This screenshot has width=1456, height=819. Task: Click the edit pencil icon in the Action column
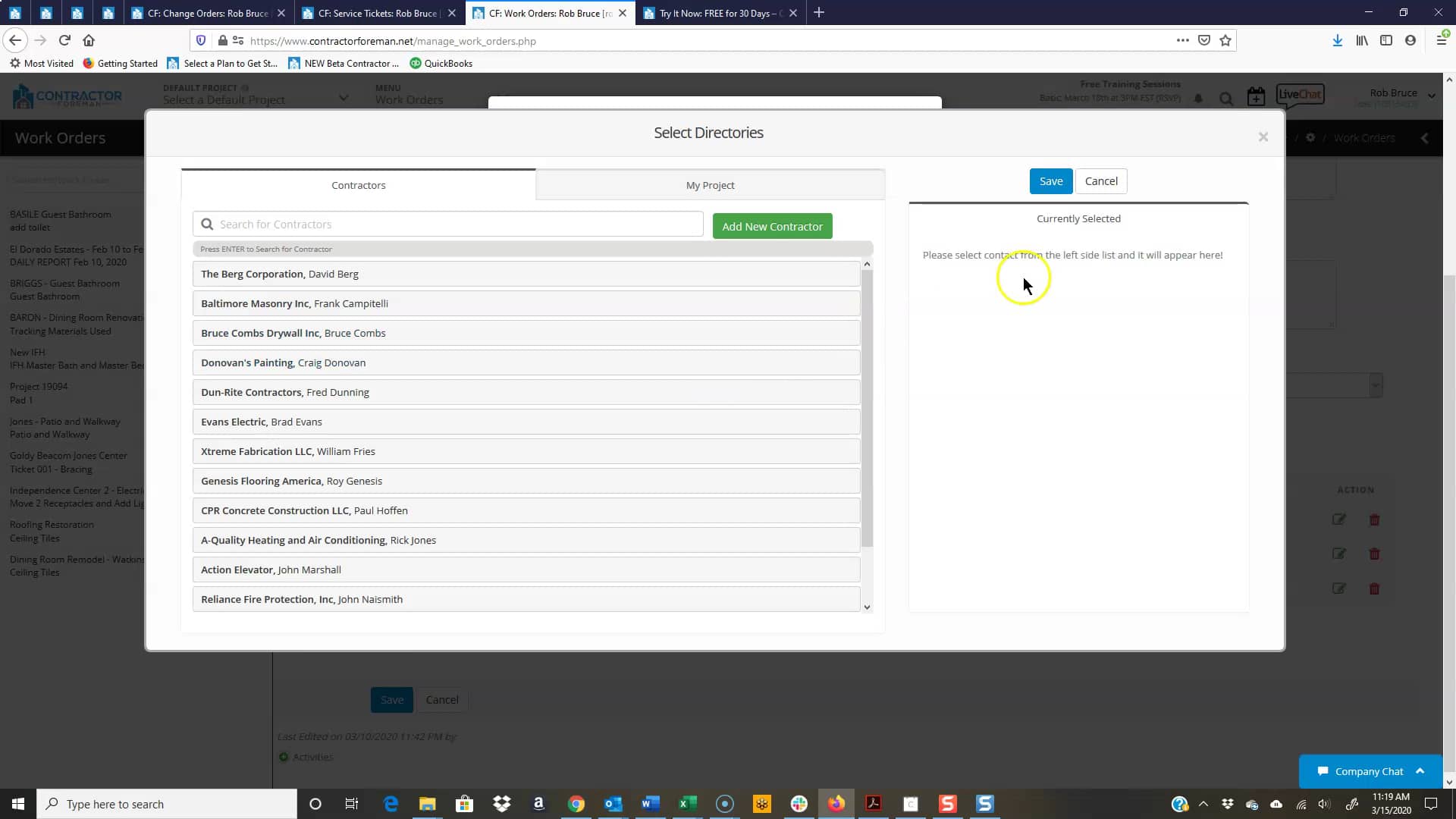click(1338, 519)
